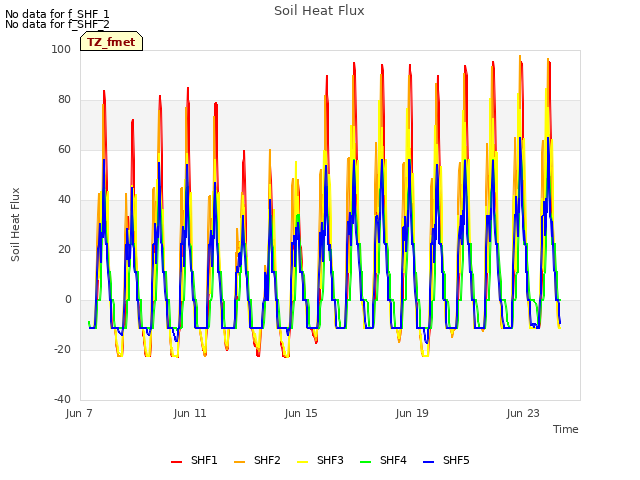Image resolution: width=640 pixels, height=480 pixels.
Task: Click the Jun 15 x-axis tick label
Action: click(301, 413)
